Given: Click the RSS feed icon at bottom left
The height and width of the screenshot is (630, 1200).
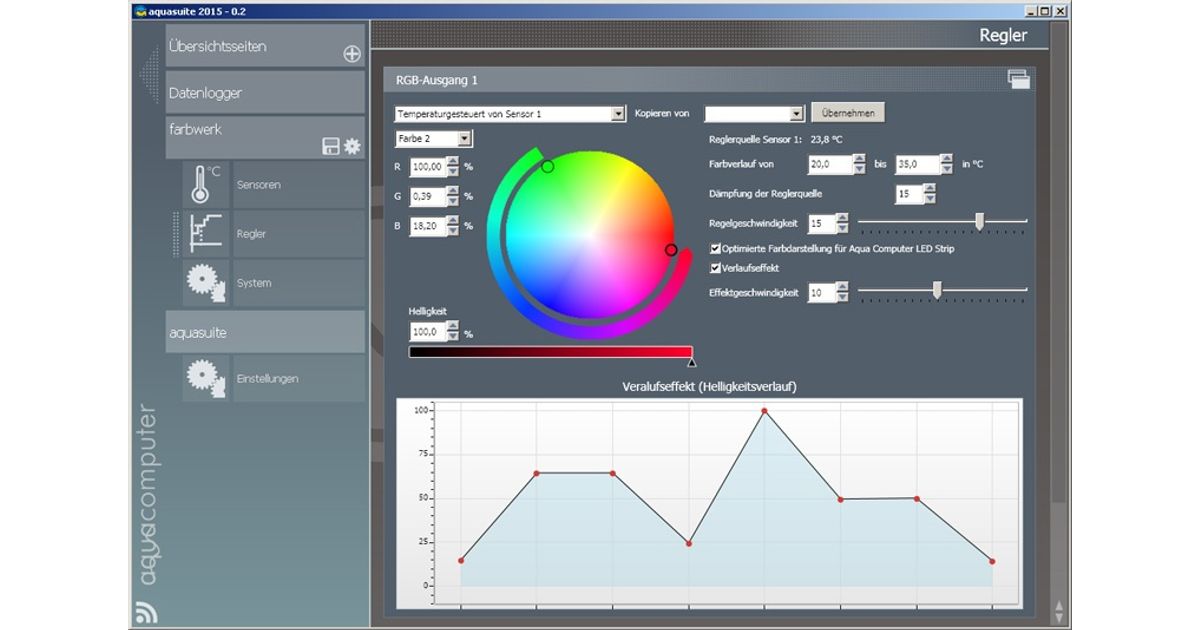Looking at the screenshot, I should point(146,612).
